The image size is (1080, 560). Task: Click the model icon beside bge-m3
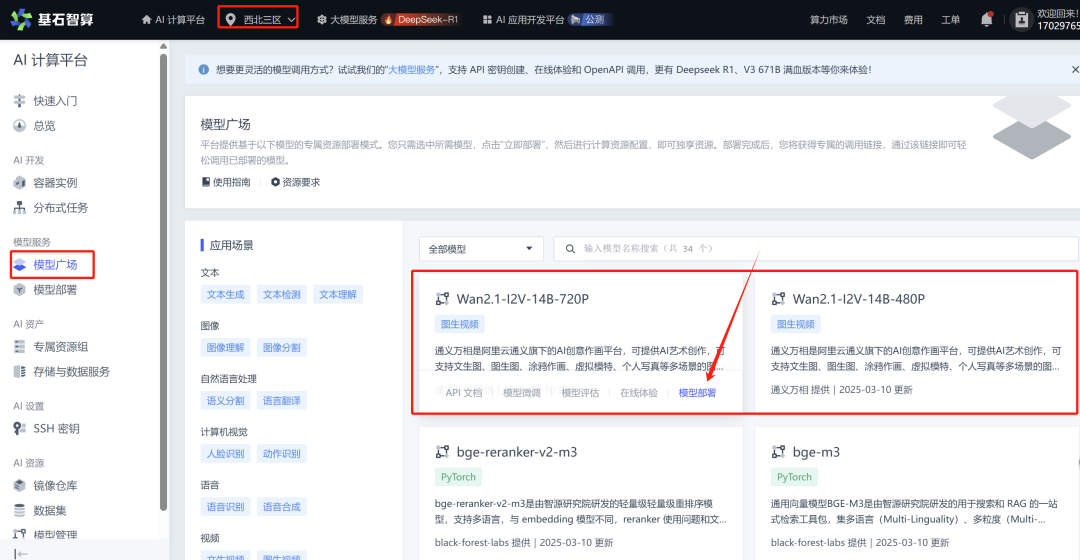click(x=778, y=452)
